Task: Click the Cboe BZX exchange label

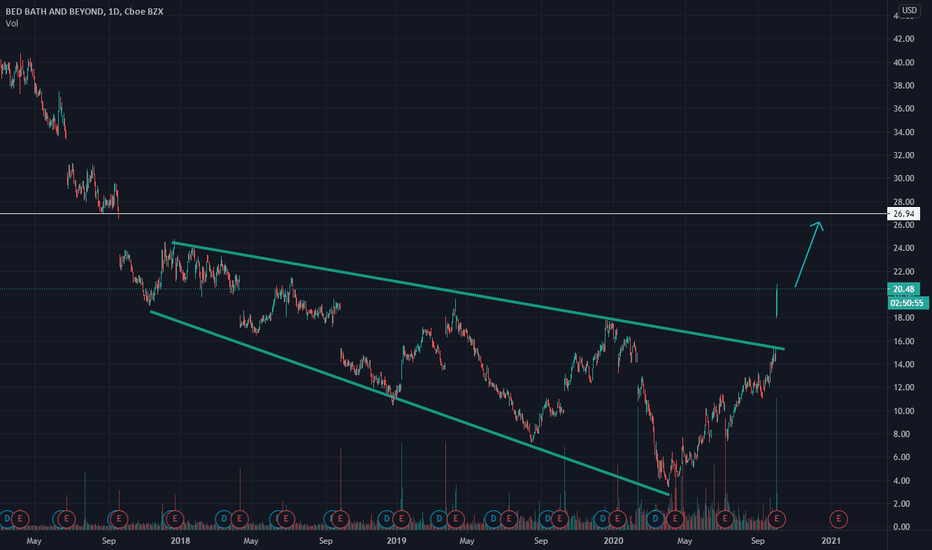Action: click(x=144, y=11)
